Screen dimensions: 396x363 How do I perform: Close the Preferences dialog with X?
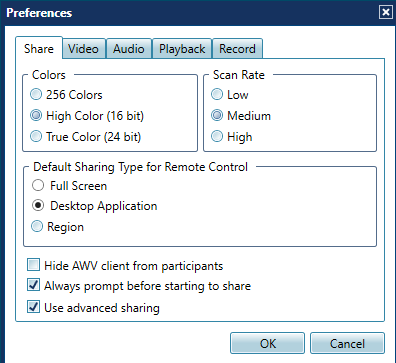pyautogui.click(x=385, y=12)
